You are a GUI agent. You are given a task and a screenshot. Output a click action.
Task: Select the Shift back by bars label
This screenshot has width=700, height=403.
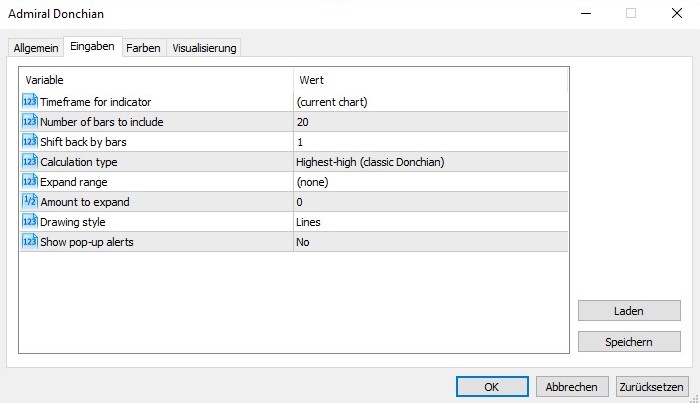tap(83, 142)
